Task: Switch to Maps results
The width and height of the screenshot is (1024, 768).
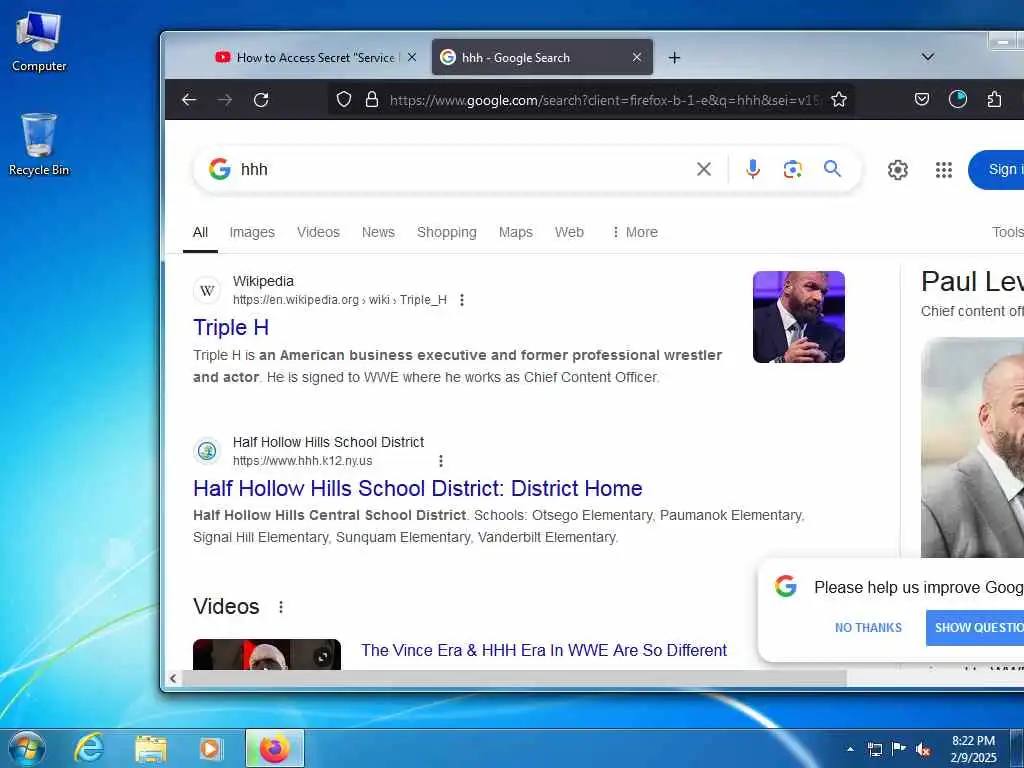Action: tap(516, 232)
